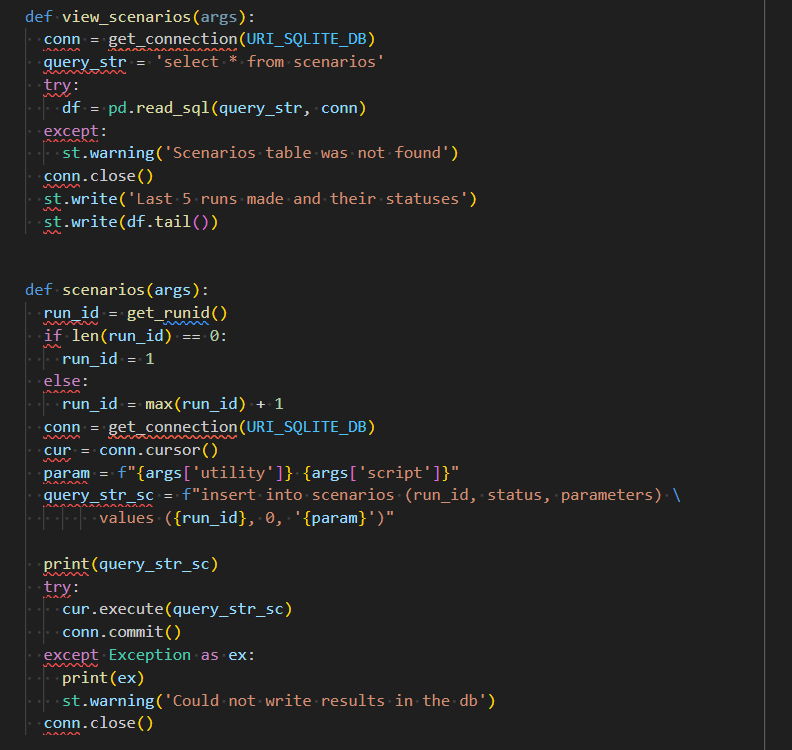Click 'cur' variable in 'cur = conn.cursor()'
Viewport: 792px width, 750px height.
(57, 450)
